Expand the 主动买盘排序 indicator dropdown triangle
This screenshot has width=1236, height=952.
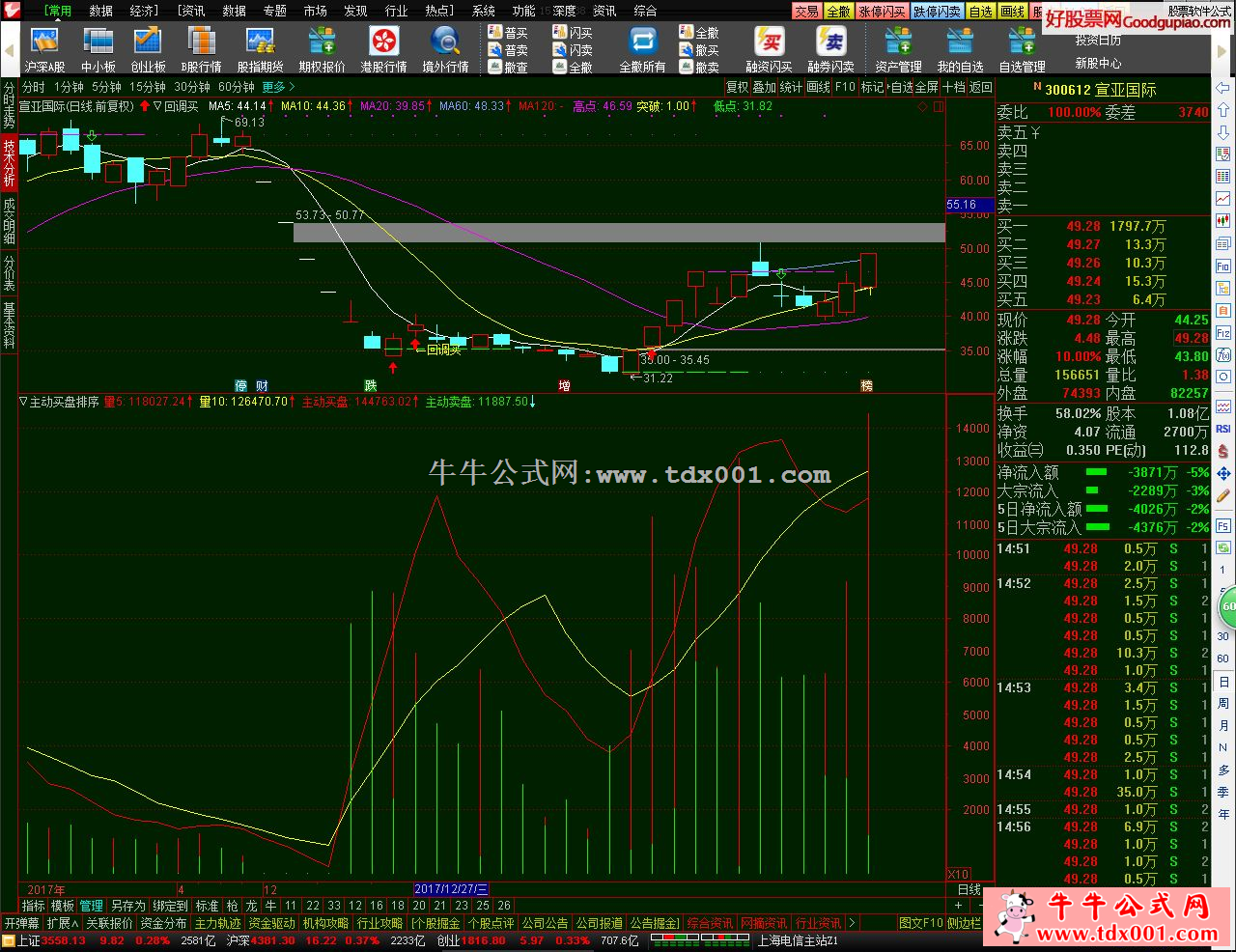point(24,402)
